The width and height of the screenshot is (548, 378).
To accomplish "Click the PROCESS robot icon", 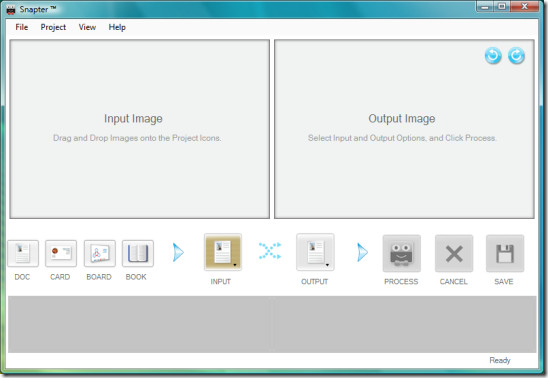I will tap(402, 254).
